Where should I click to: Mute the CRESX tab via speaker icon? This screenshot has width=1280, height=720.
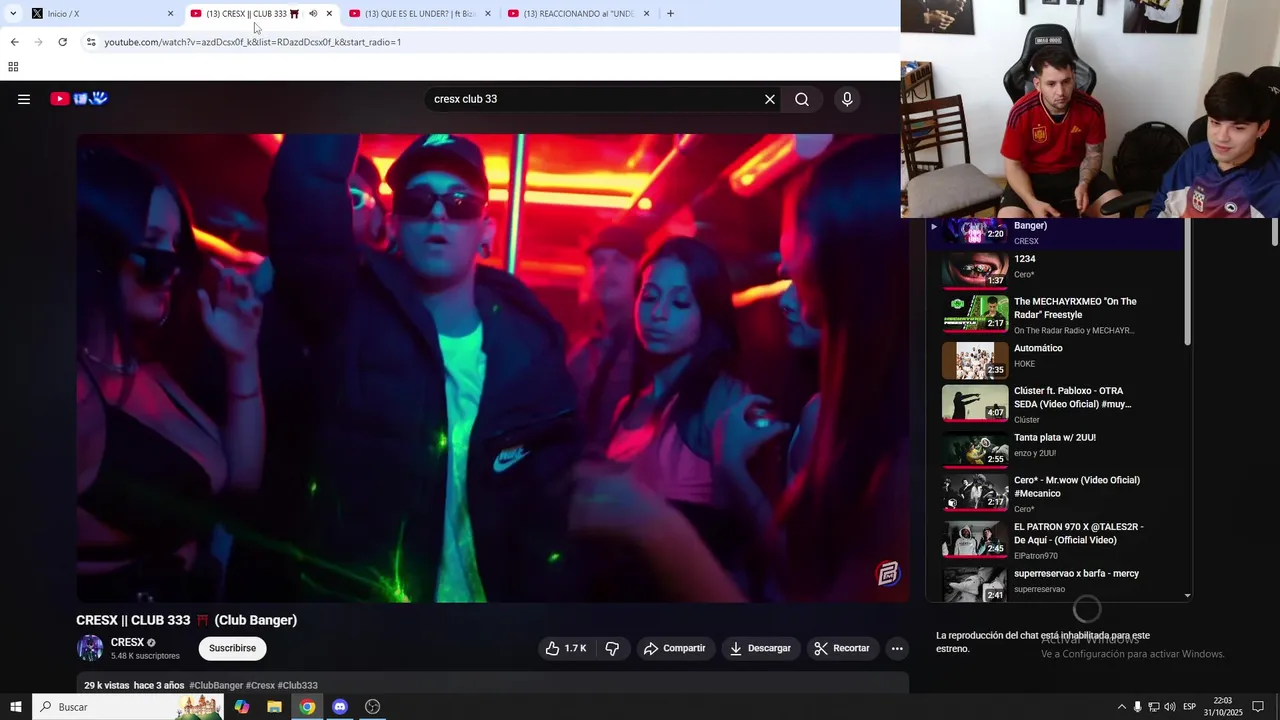(313, 13)
